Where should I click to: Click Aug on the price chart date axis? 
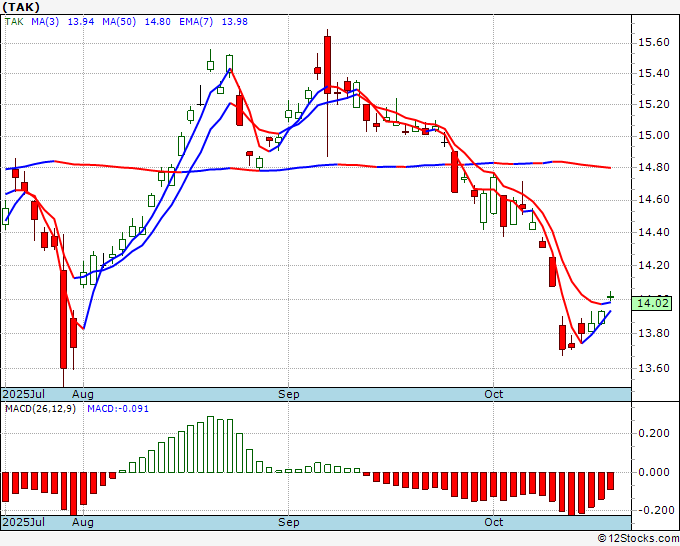82,394
